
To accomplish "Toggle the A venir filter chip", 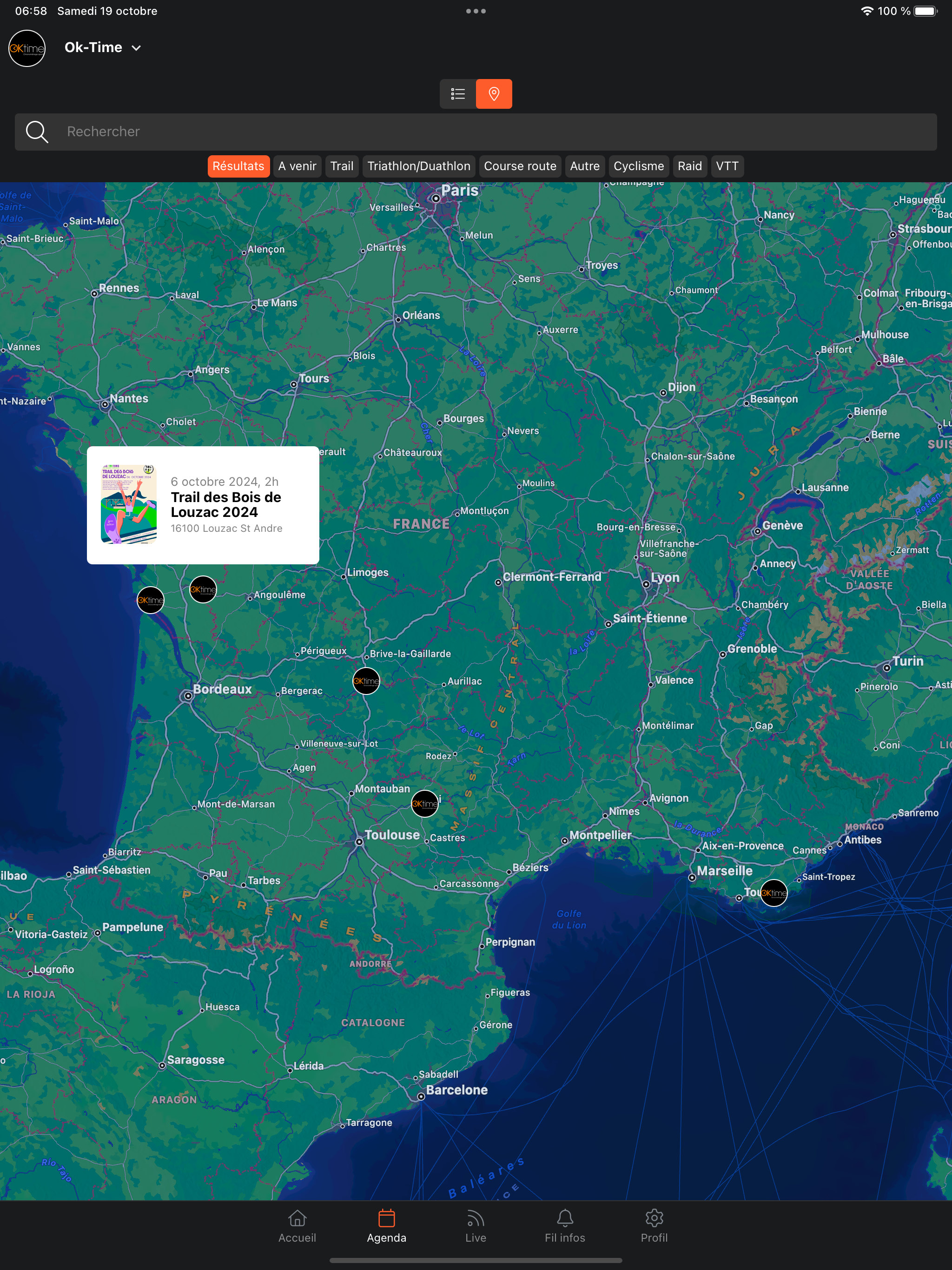I will click(x=297, y=166).
